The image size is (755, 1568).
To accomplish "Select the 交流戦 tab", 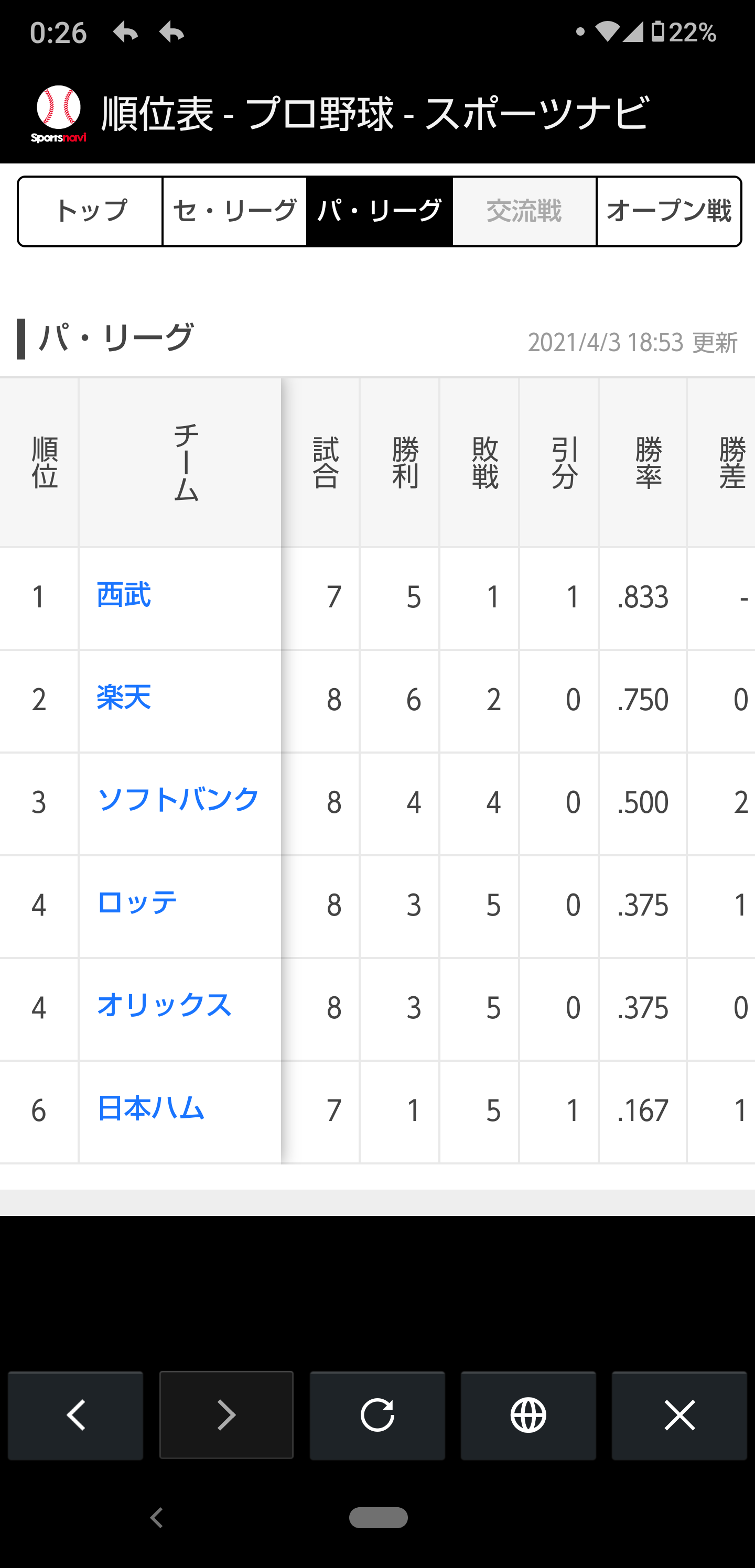I will tap(524, 211).
